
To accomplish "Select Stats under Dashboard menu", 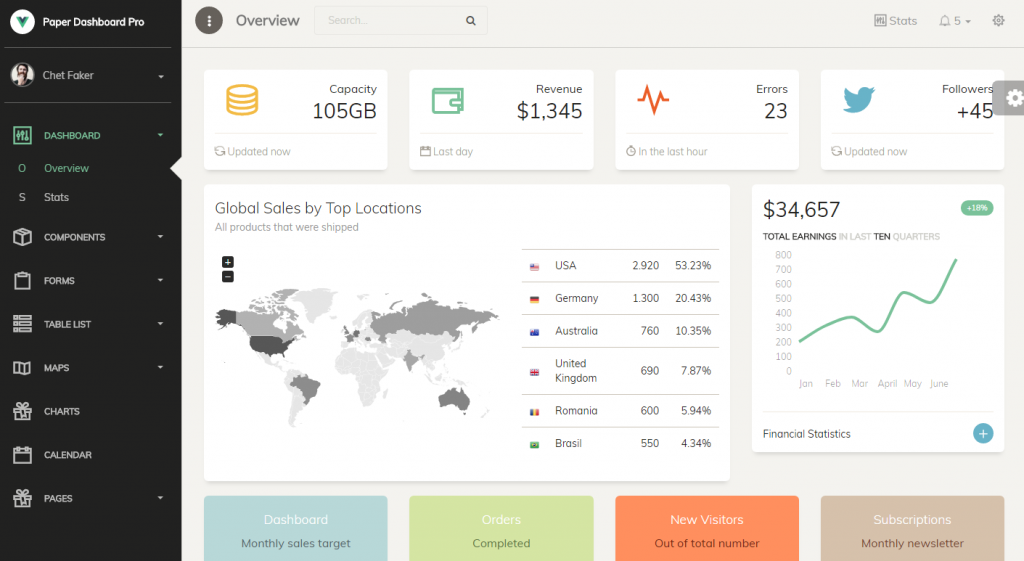I will (x=56, y=197).
